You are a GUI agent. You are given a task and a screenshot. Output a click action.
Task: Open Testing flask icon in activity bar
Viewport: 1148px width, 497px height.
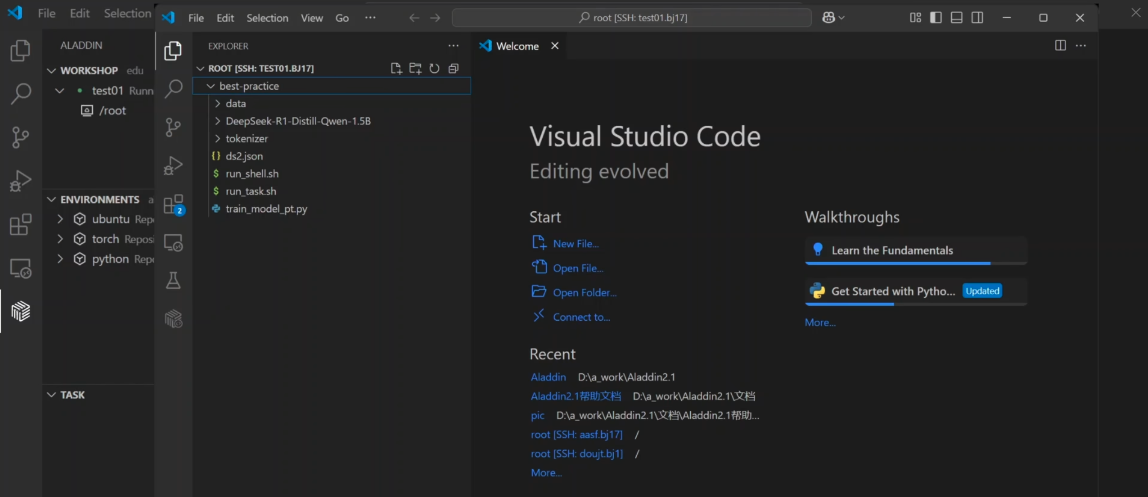pos(174,280)
